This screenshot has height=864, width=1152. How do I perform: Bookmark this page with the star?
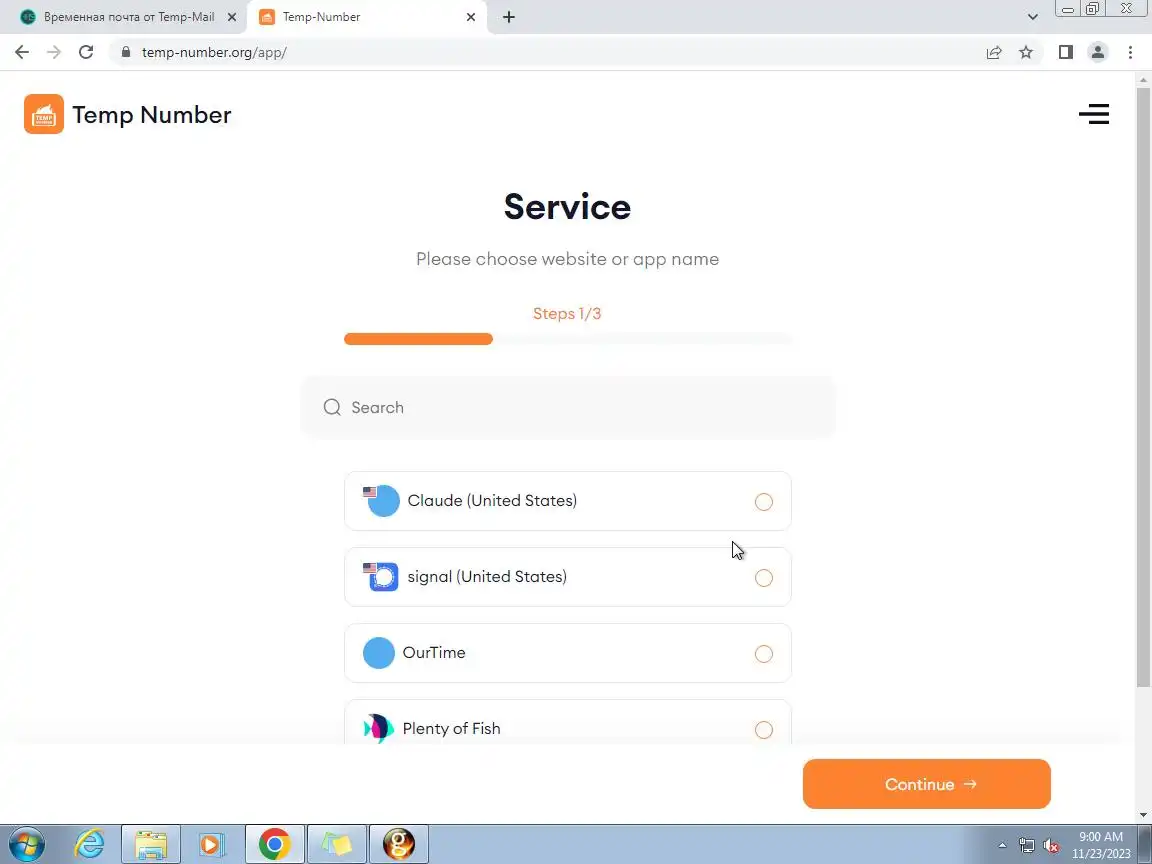pyautogui.click(x=1026, y=52)
